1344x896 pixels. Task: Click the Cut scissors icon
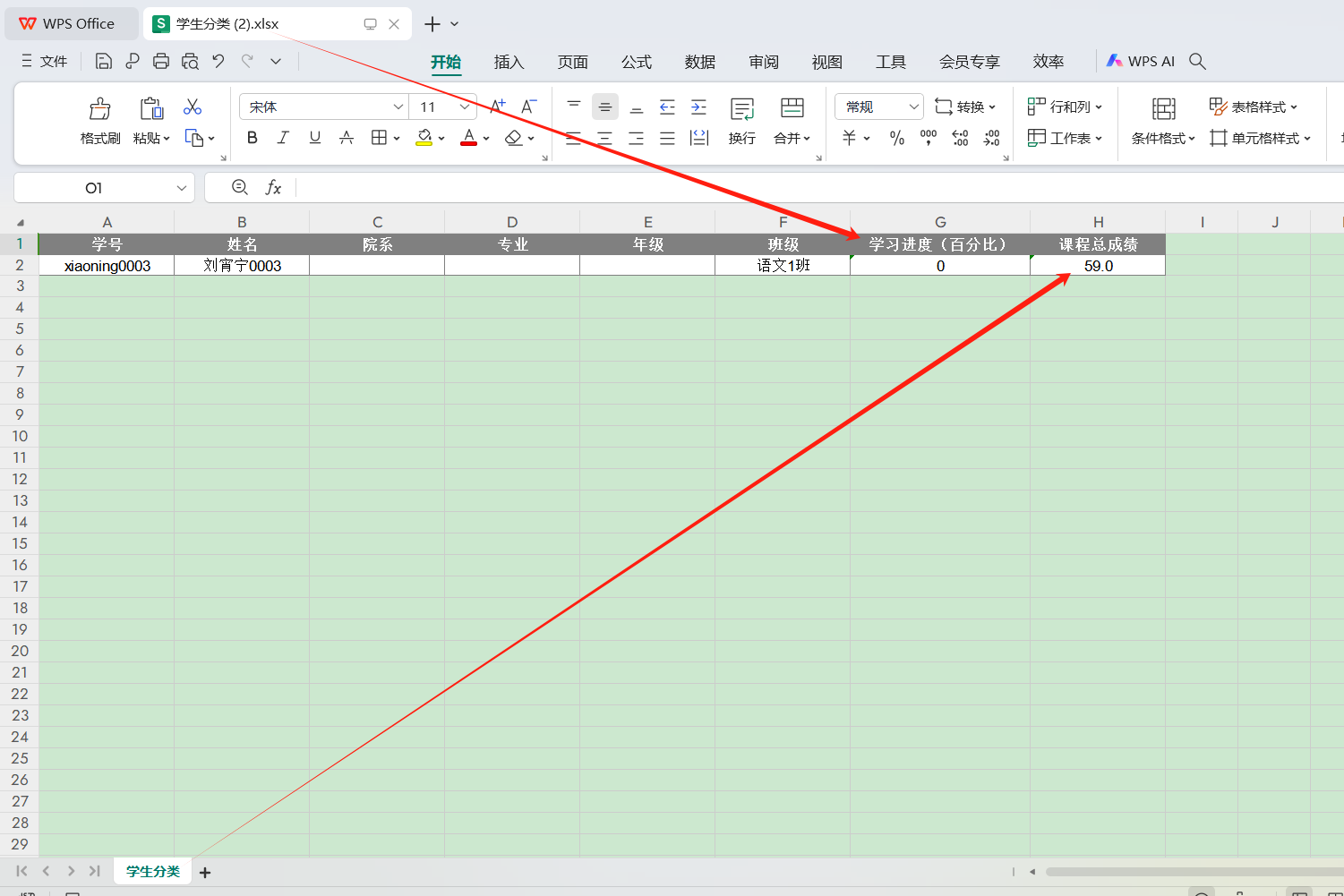193,107
